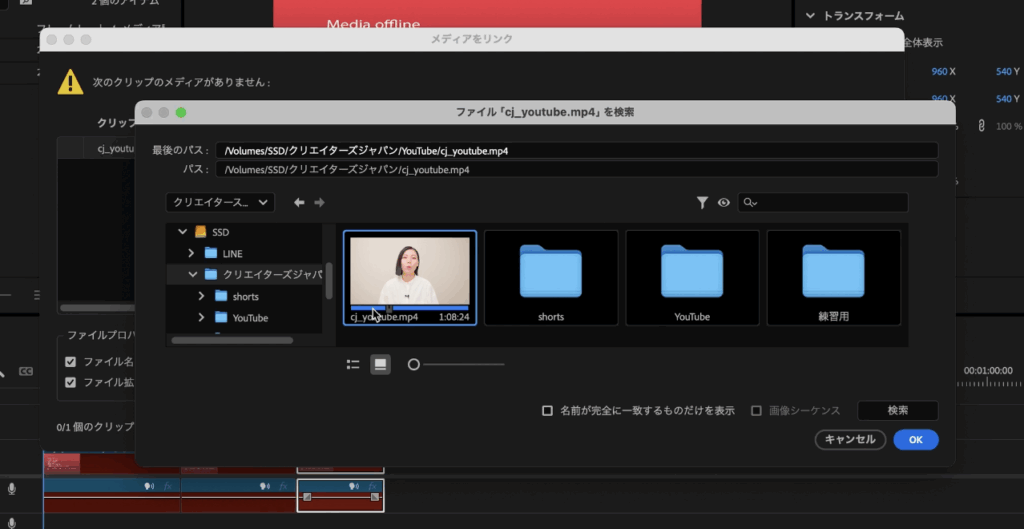
Task: Select YouTube folder in sidebar tree
Action: tap(249, 318)
